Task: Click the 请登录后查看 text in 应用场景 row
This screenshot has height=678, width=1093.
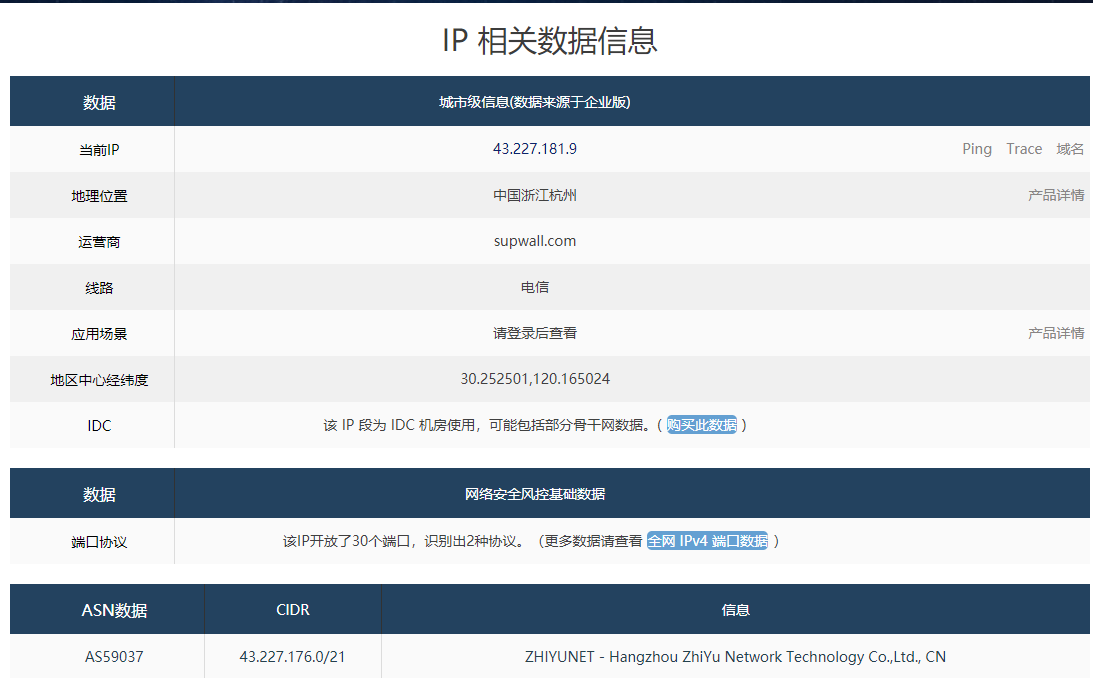Action: tap(534, 333)
